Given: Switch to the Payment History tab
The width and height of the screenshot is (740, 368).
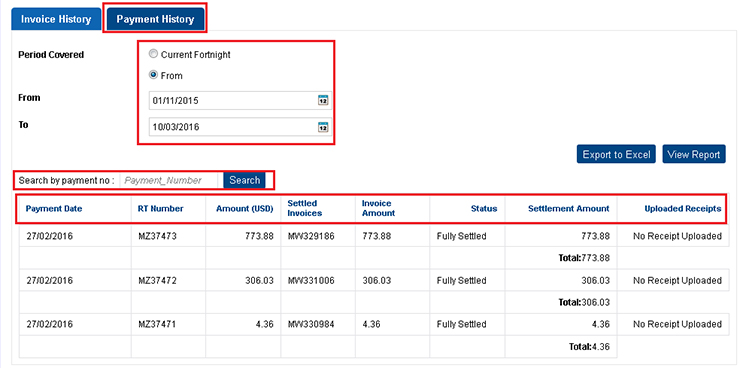Looking at the screenshot, I should pyautogui.click(x=155, y=19).
